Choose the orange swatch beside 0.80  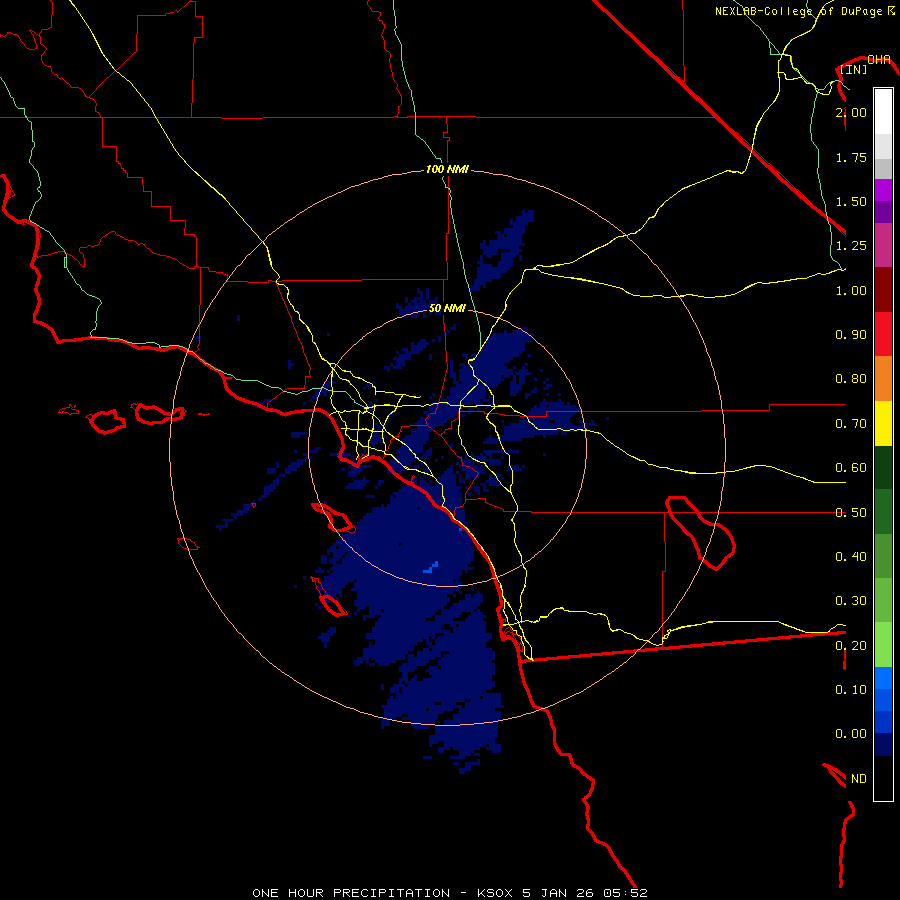[x=883, y=378]
